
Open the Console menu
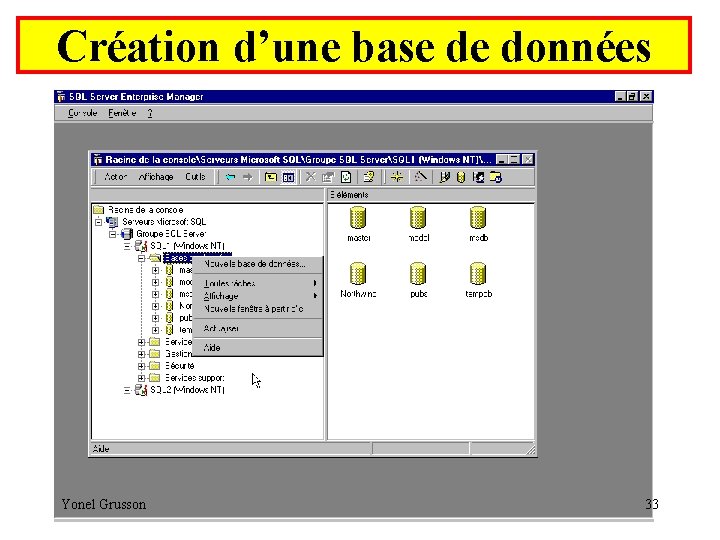pyautogui.click(x=83, y=113)
